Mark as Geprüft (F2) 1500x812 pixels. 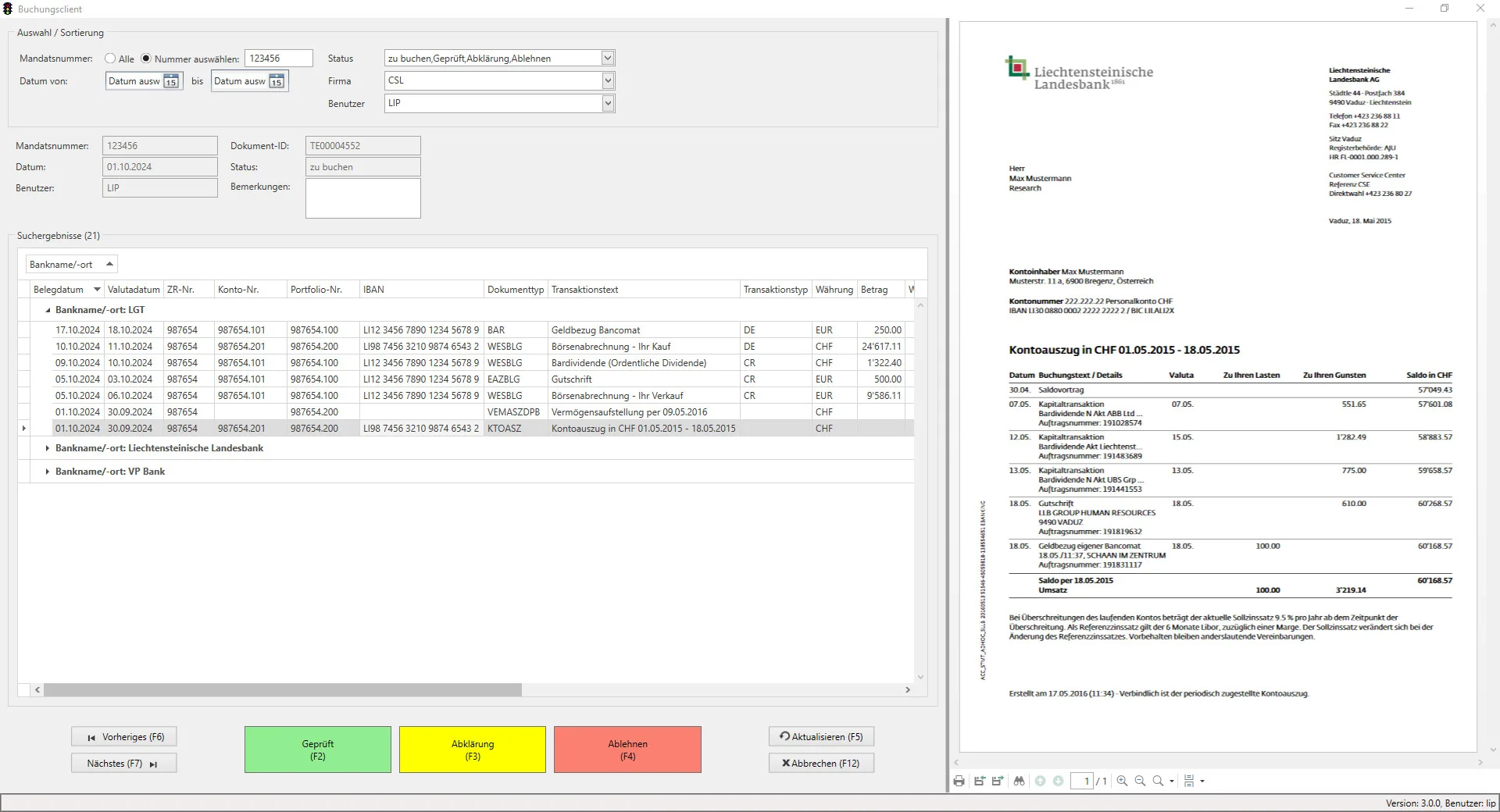(x=318, y=750)
